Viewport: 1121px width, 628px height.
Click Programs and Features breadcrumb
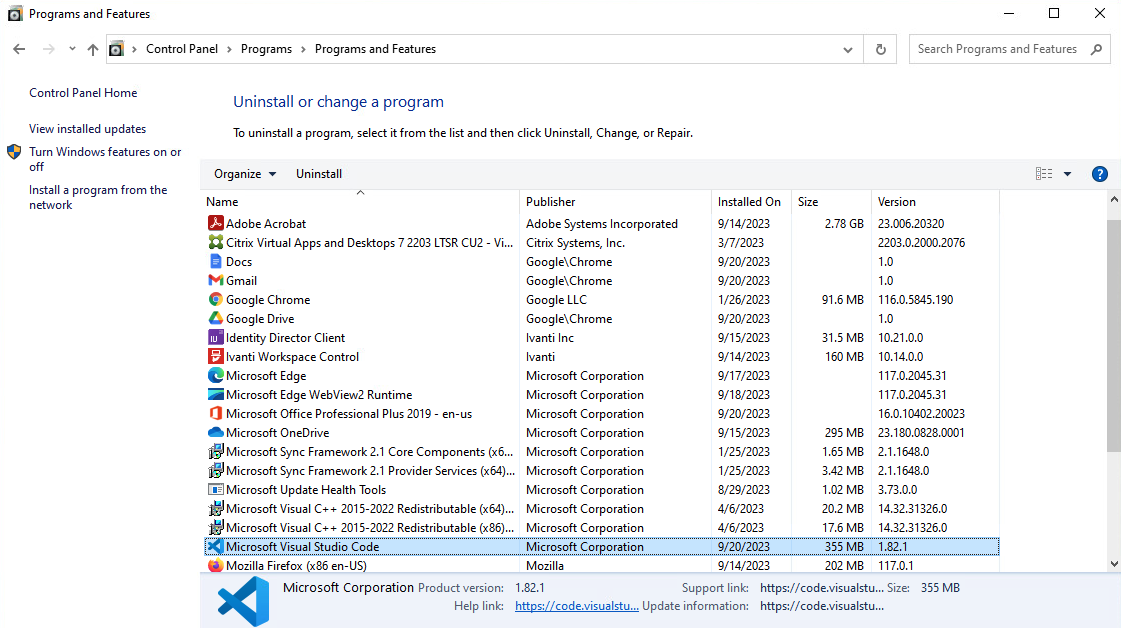375,49
